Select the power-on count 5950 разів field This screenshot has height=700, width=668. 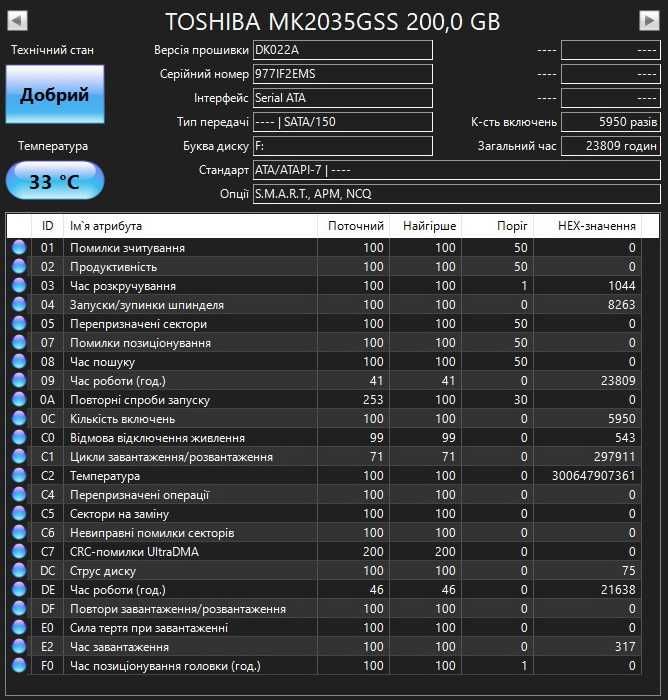610,122
